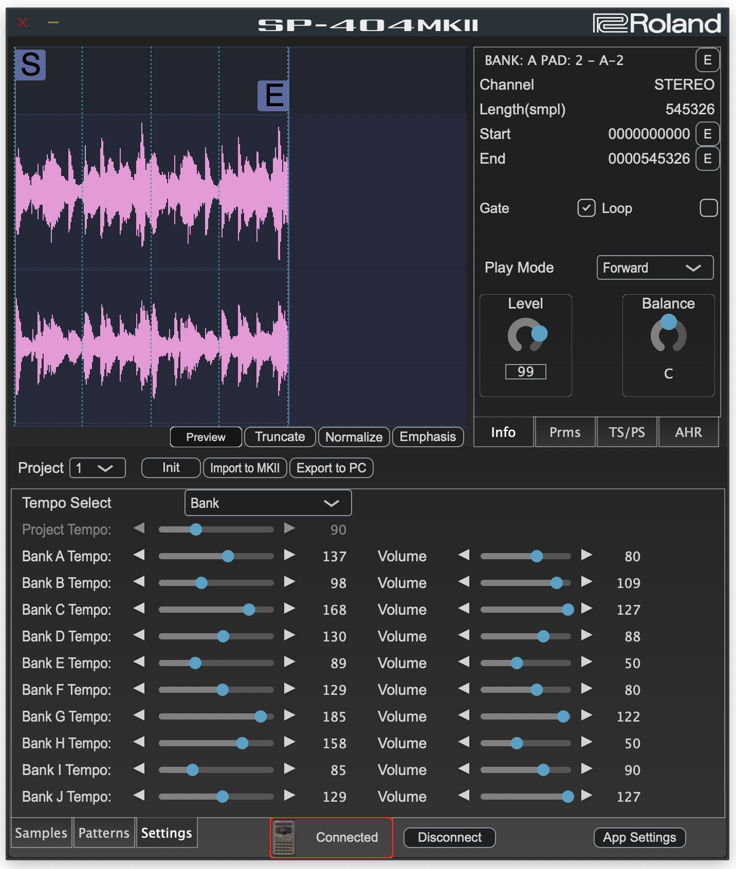Click the Level value field showing 99
The image size is (736, 869).
click(x=525, y=371)
